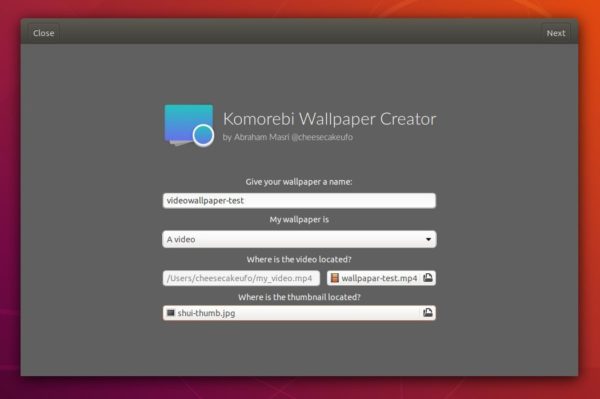Click the image icon before shui-thumb.jpg
600x399 pixels.
tap(171, 313)
